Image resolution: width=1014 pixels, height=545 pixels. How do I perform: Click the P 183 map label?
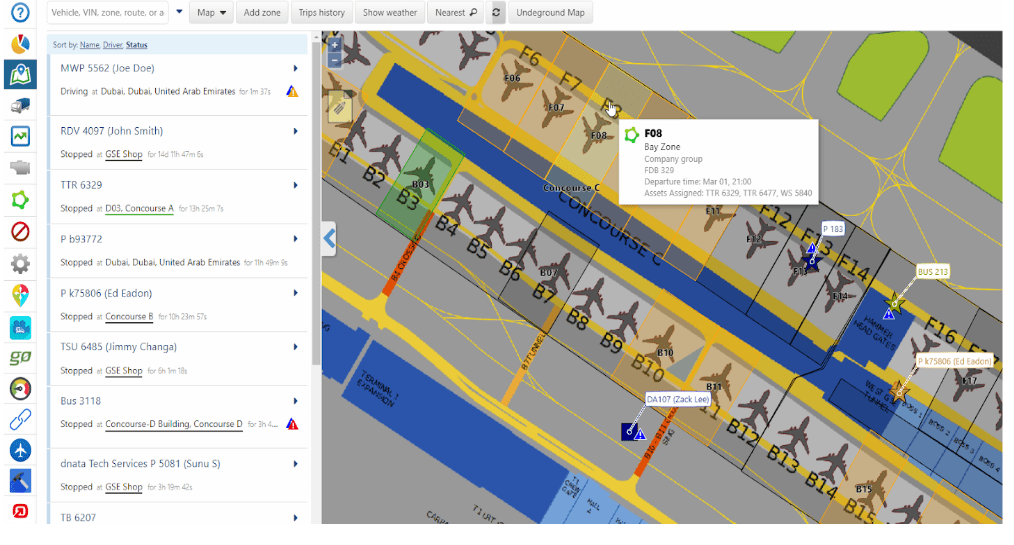(832, 229)
